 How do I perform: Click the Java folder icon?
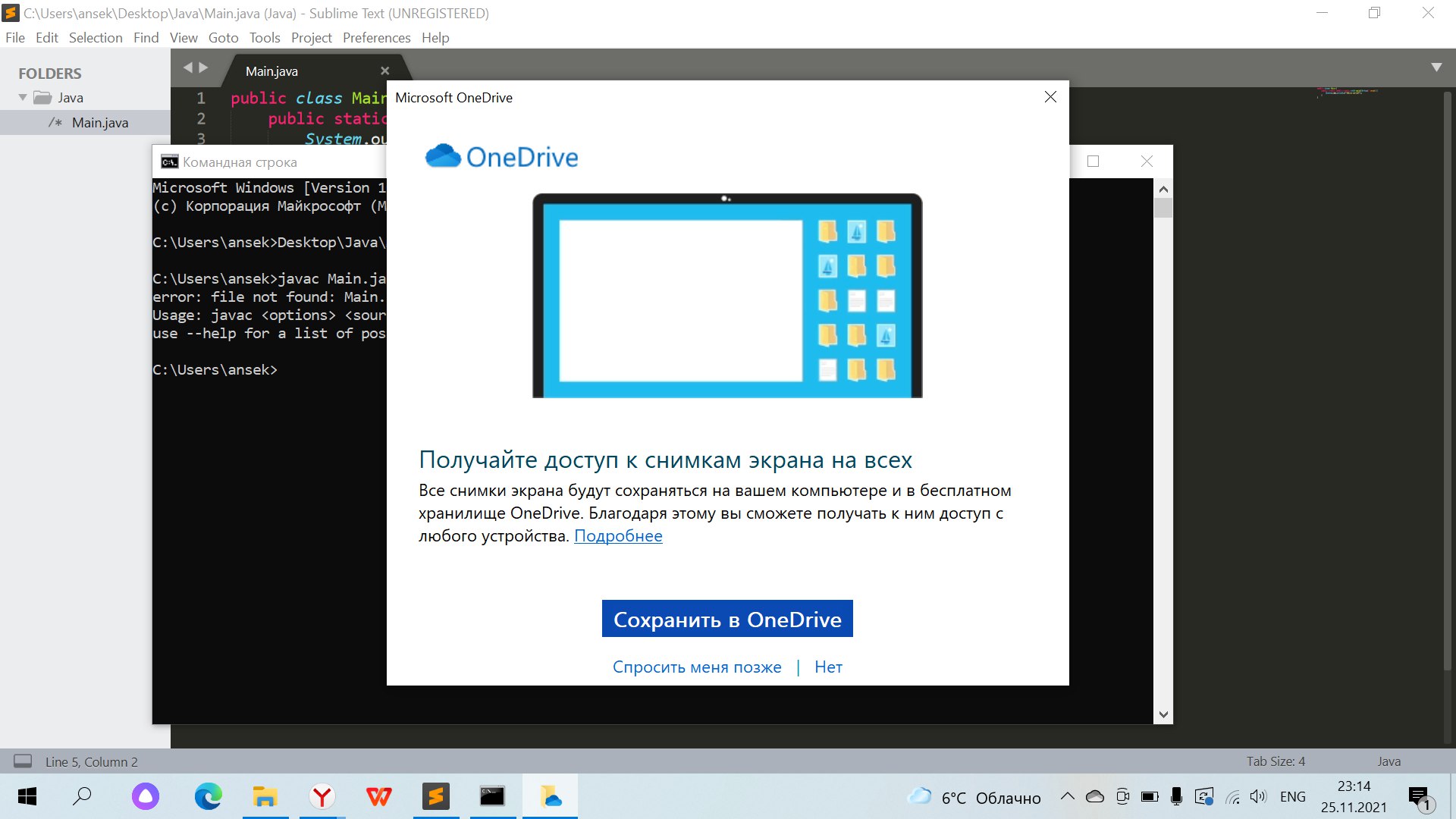42,97
